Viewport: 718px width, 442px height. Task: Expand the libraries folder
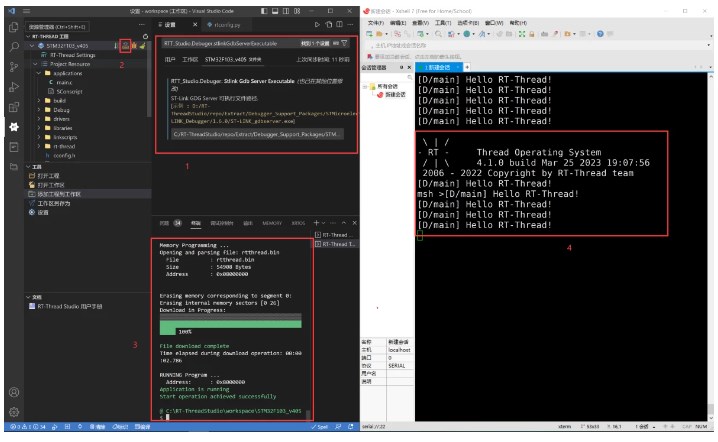[x=39, y=128]
